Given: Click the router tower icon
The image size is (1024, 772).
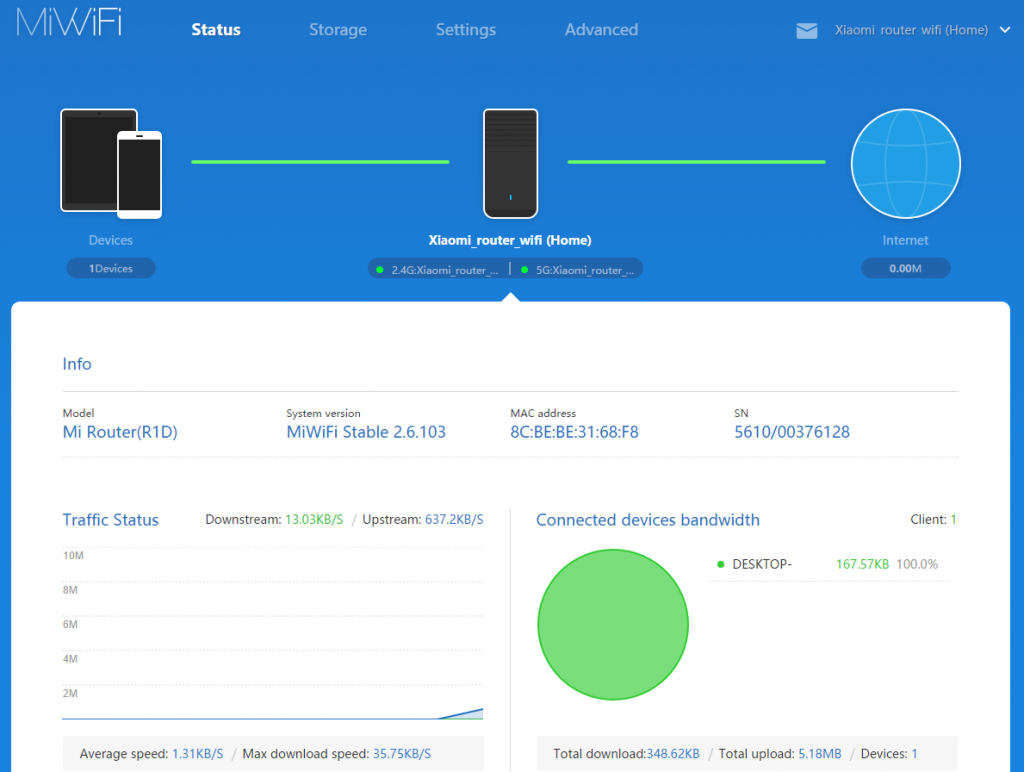Looking at the screenshot, I should click(510, 163).
